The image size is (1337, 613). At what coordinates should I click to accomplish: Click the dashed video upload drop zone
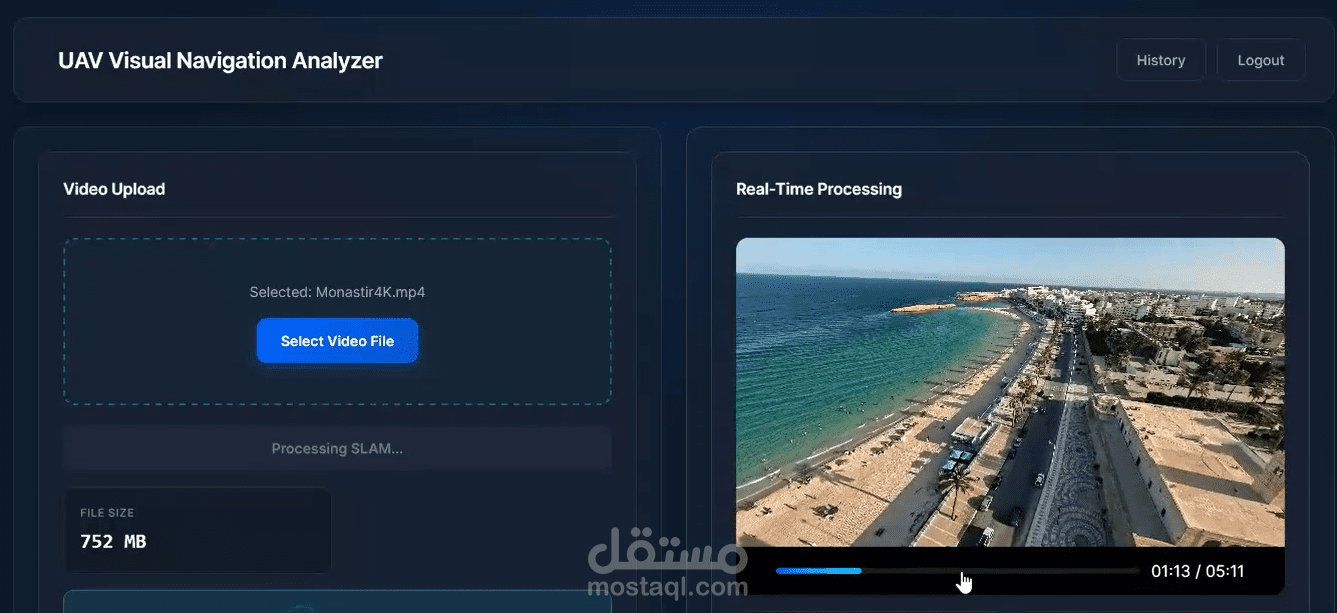tap(337, 321)
